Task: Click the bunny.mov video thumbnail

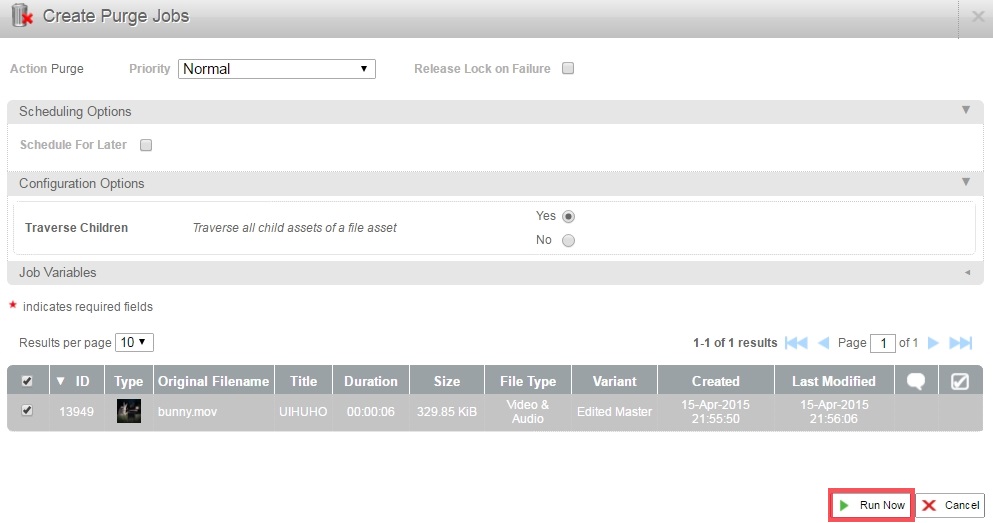Action: pos(128,411)
